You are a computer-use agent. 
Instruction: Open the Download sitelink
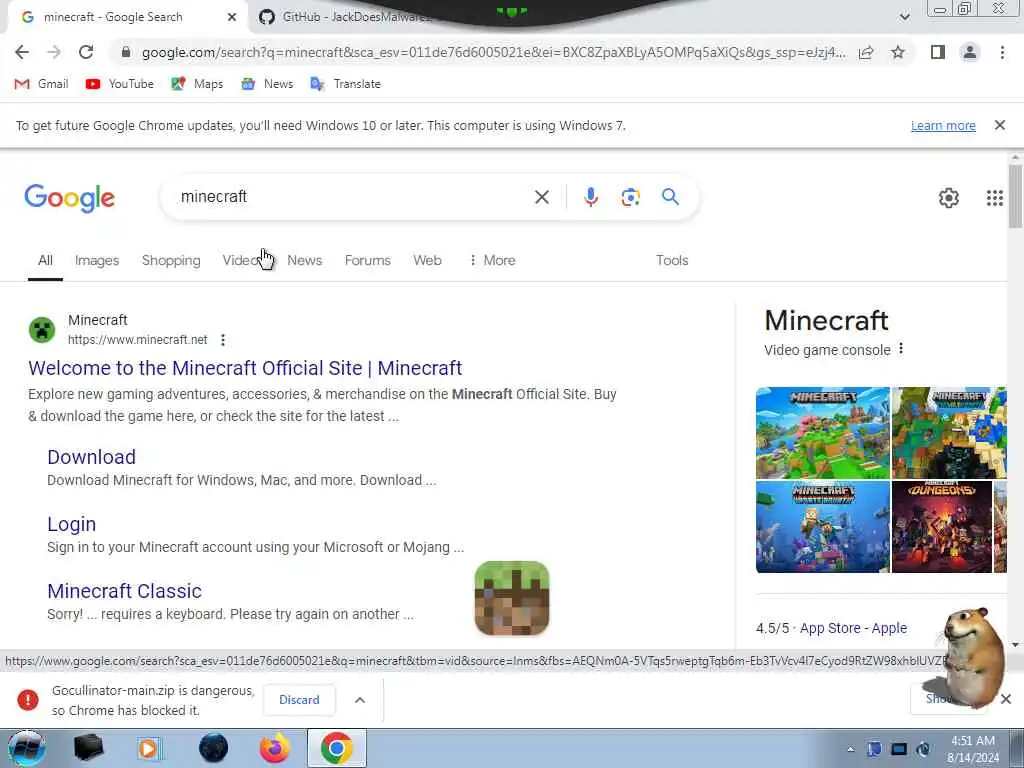[x=91, y=456]
